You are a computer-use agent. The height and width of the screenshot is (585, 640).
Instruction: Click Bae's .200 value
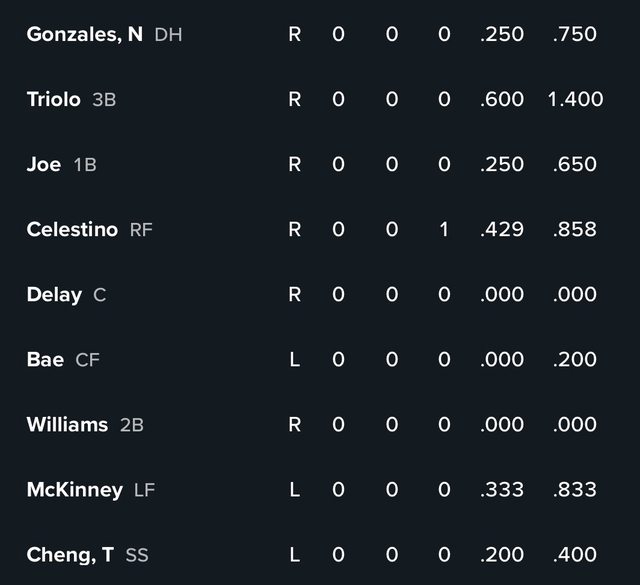[x=574, y=360]
